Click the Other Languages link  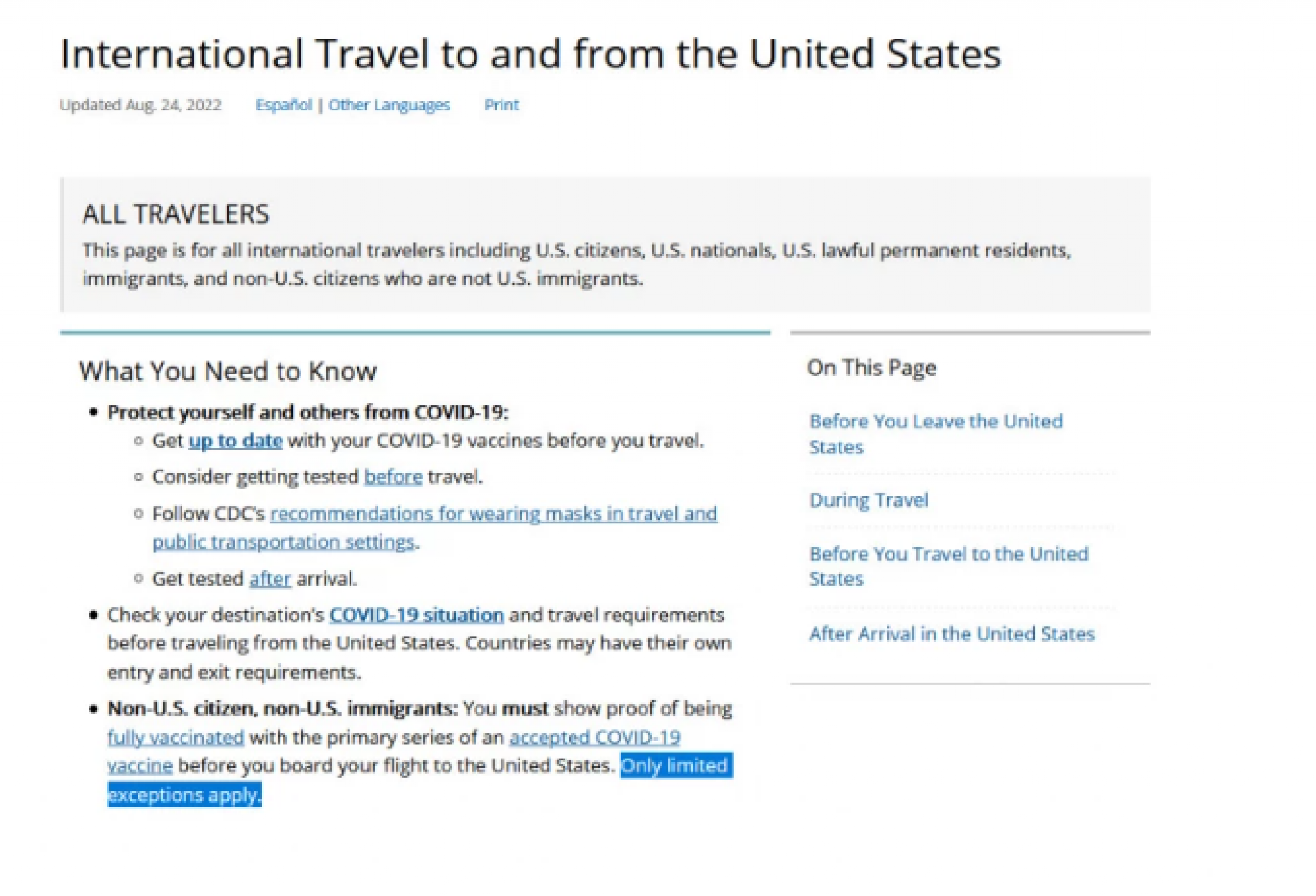pyautogui.click(x=389, y=105)
